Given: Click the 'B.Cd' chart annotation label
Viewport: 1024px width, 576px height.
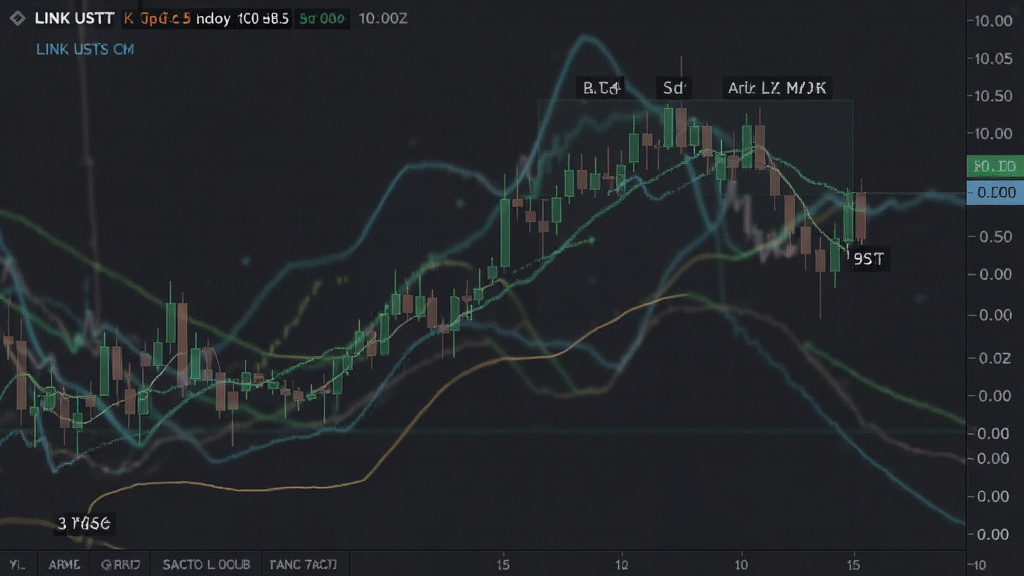Looking at the screenshot, I should (x=601, y=88).
